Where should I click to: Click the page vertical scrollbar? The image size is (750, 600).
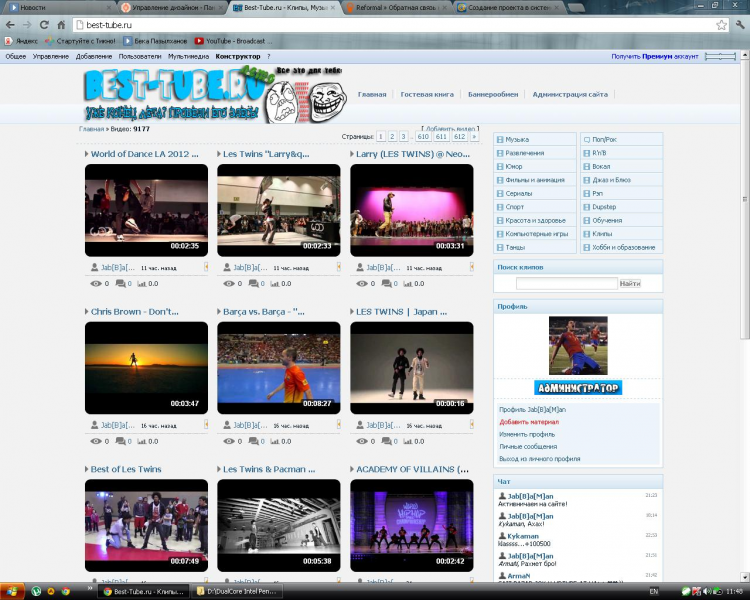[744, 300]
